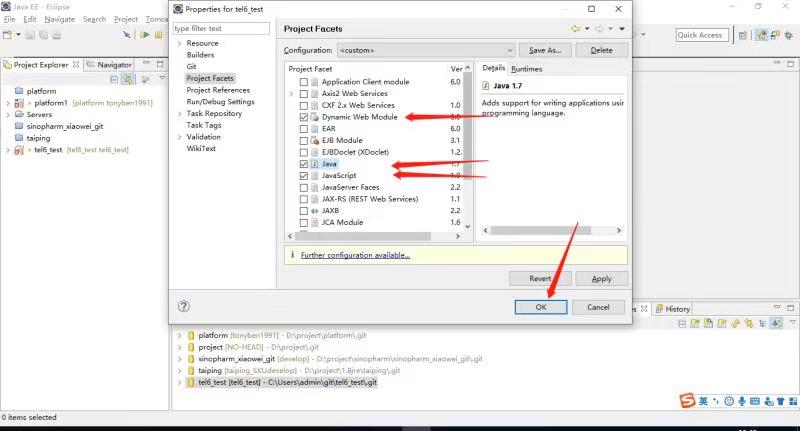Select Project References in properties tree
The width and height of the screenshot is (800, 431).
coord(218,90)
